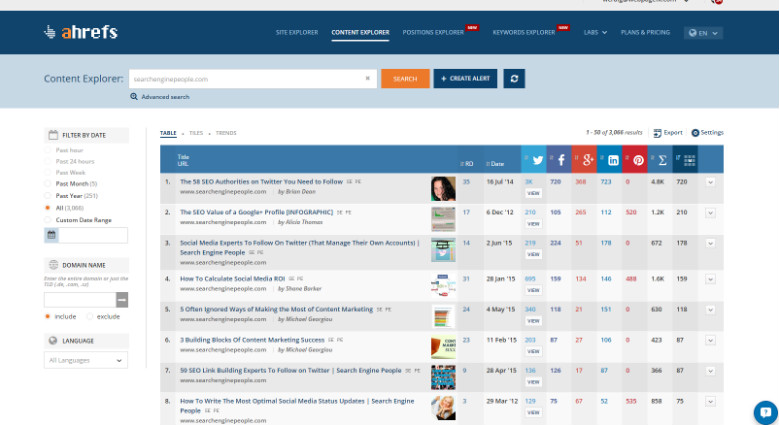
Task: Expand the row options arrow for first result
Action: point(710,182)
